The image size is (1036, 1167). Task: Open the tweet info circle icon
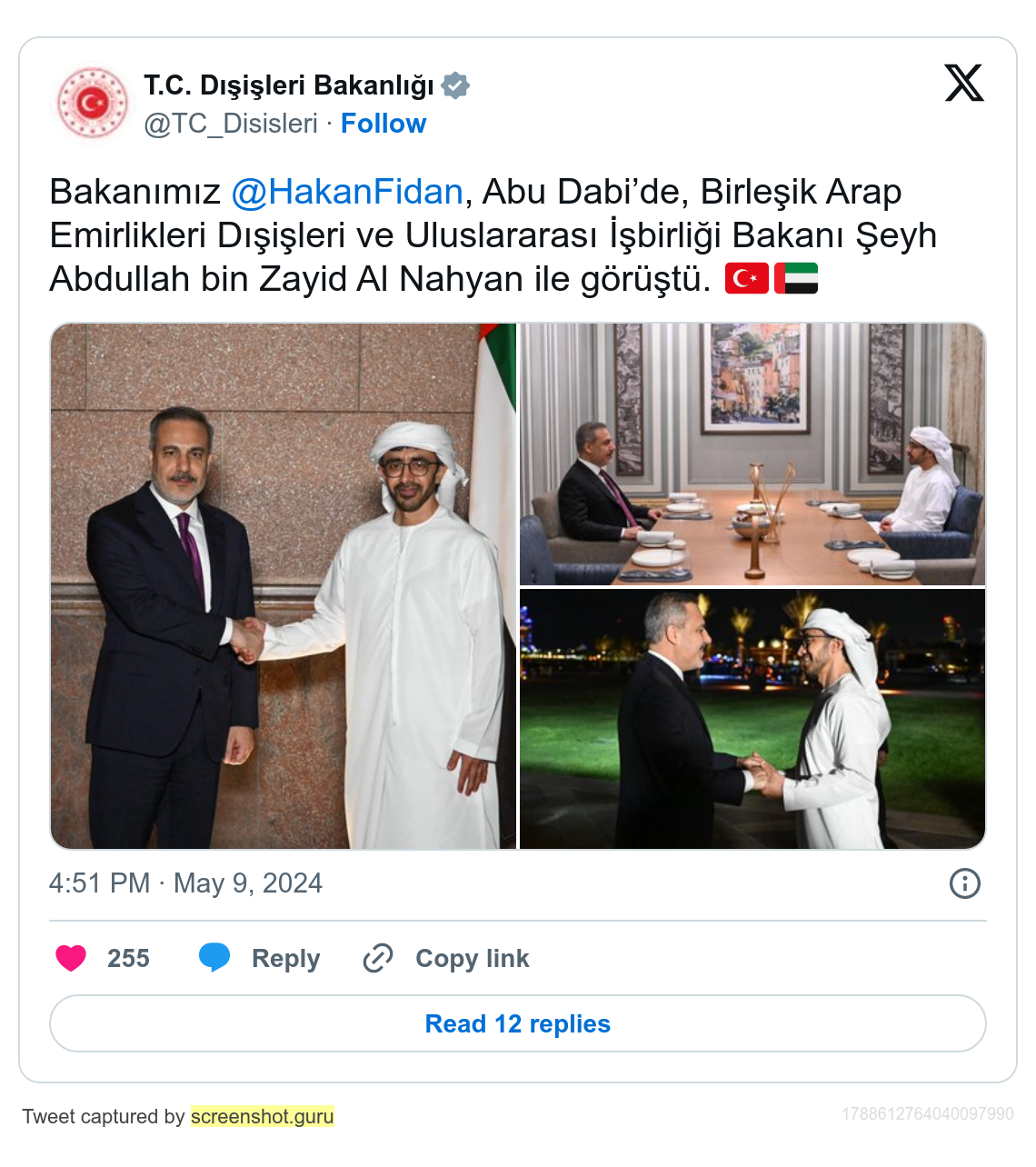point(965,883)
